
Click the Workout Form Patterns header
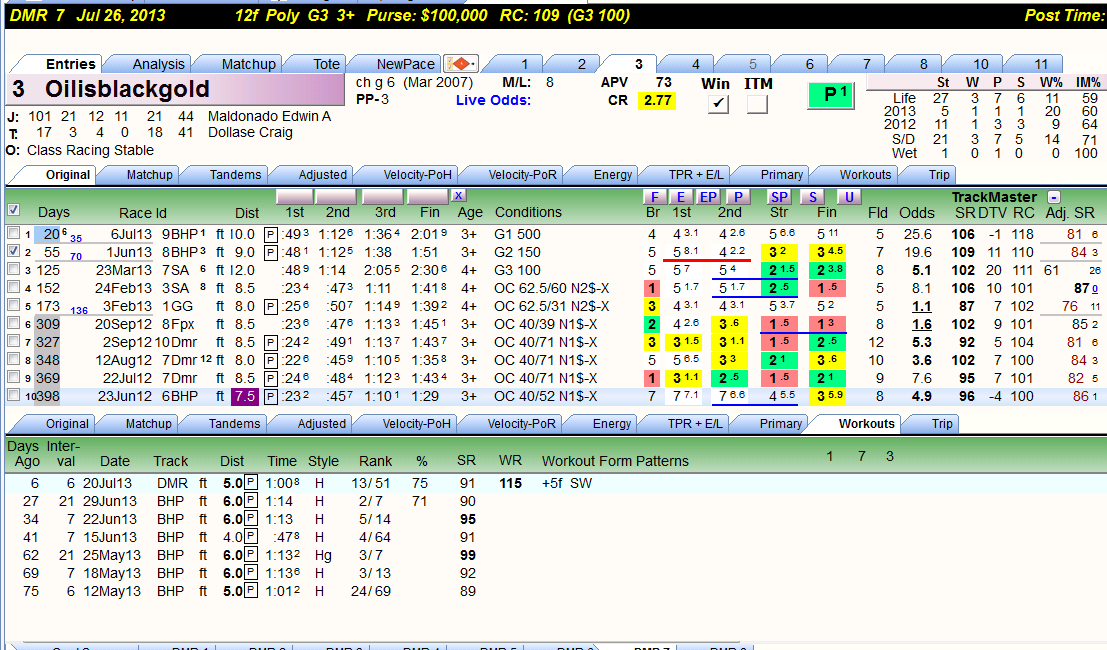coord(615,461)
